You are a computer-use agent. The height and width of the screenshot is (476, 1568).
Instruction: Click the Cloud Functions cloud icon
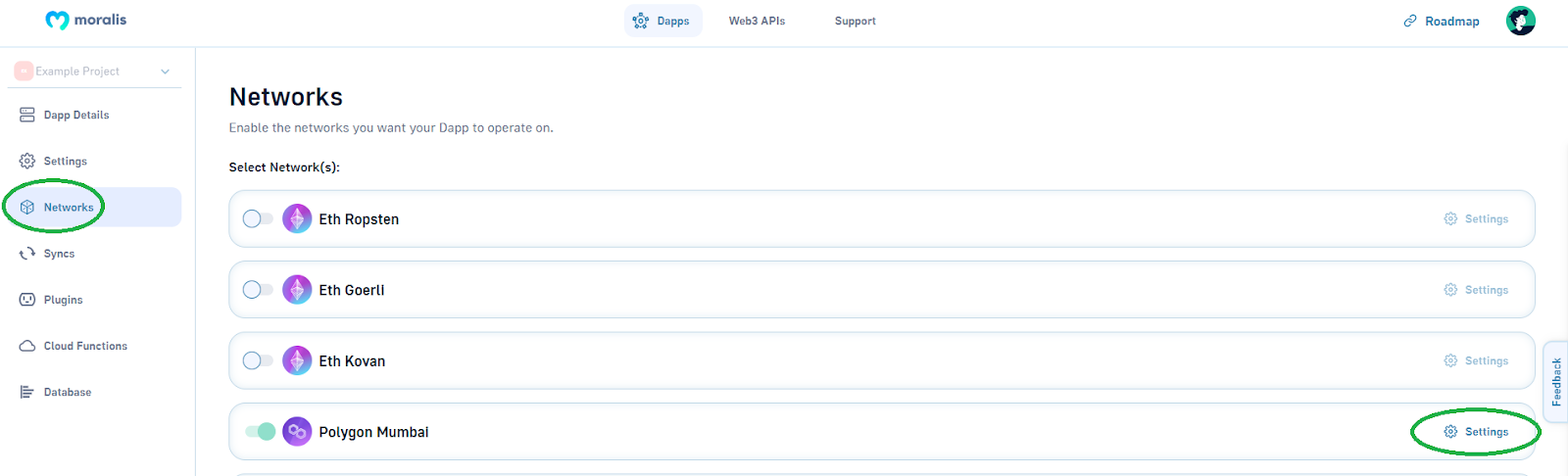[x=27, y=346]
